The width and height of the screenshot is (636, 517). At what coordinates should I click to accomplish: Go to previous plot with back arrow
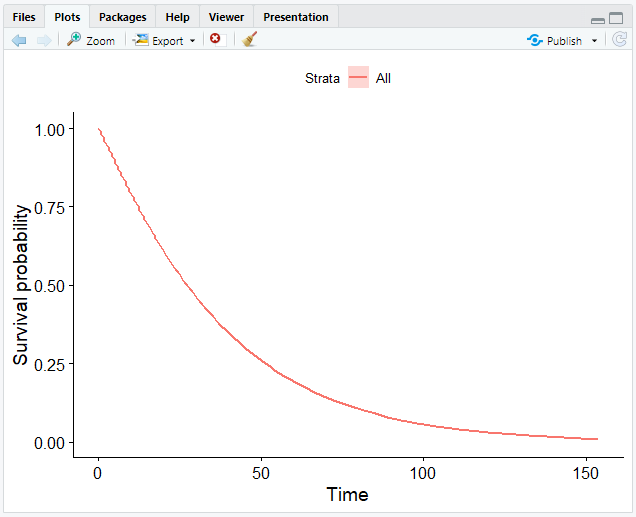19,41
